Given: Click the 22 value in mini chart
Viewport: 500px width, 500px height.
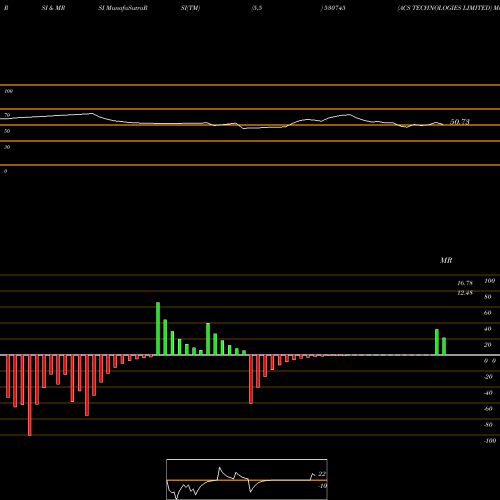Looking at the screenshot, I should pyautogui.click(x=322, y=474).
